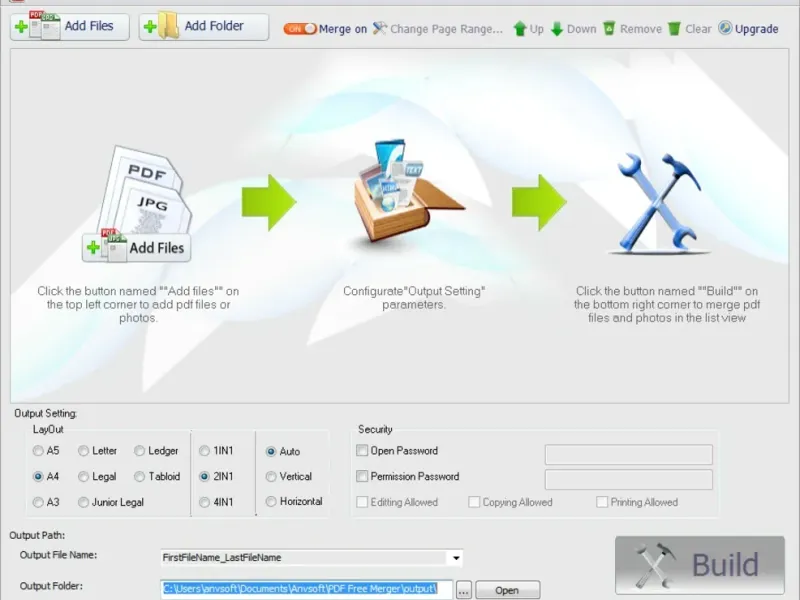Click the arrow pointing to the Build tools
The width and height of the screenshot is (800, 600).
tap(540, 203)
